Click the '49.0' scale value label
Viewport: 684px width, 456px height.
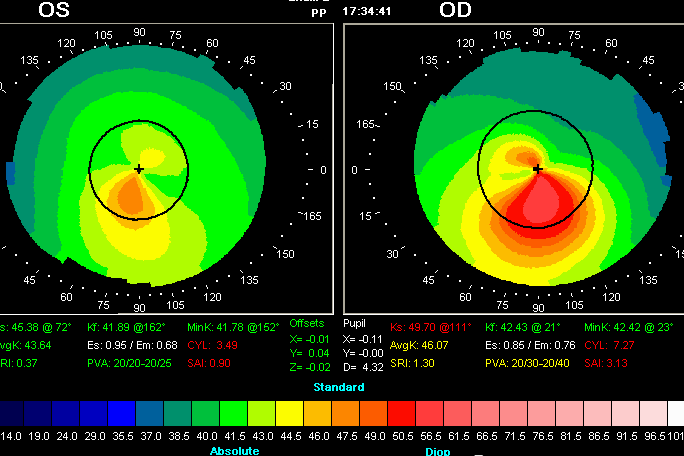tap(374, 436)
